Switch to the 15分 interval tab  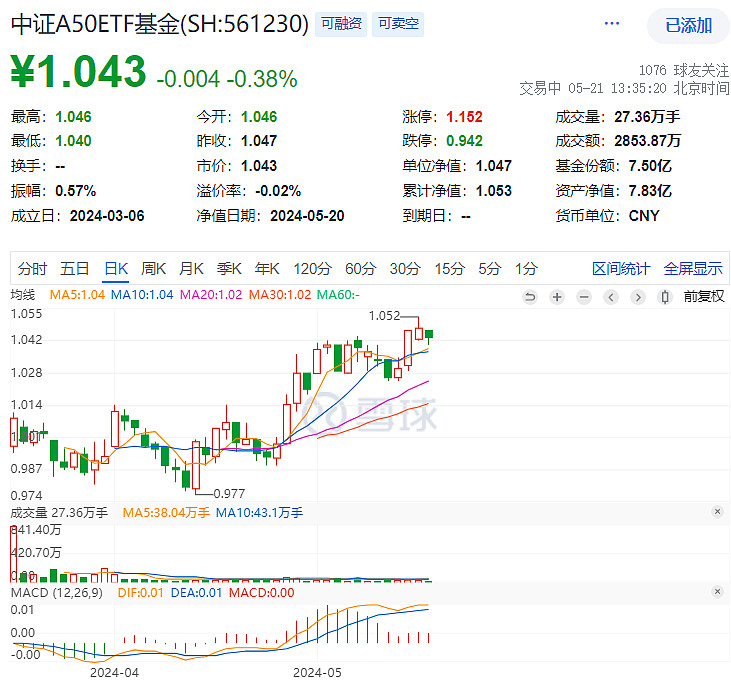[450, 269]
